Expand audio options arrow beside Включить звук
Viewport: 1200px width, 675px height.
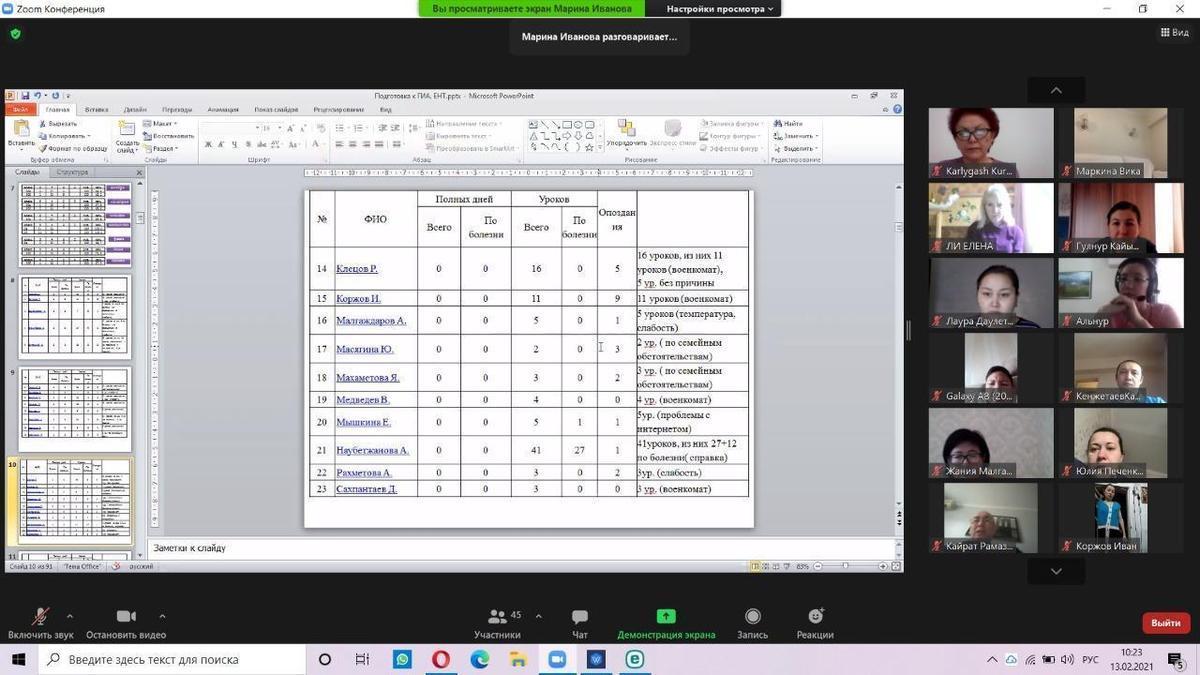pos(70,616)
